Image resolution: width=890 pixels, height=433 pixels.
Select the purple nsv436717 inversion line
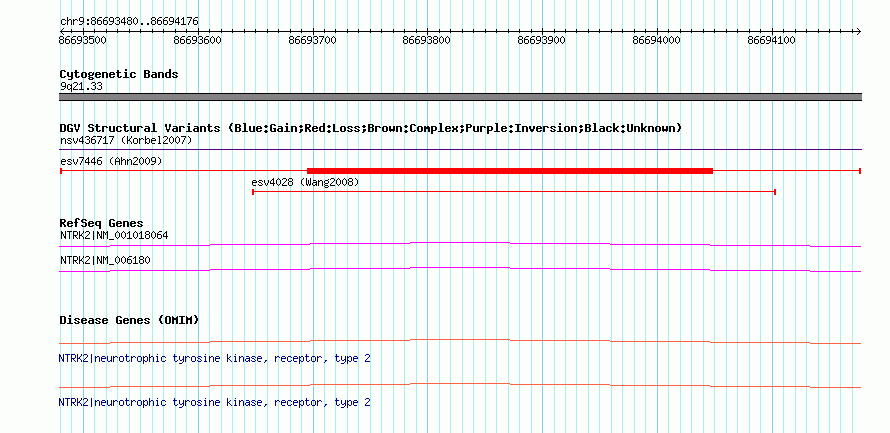pyautogui.click(x=460, y=150)
